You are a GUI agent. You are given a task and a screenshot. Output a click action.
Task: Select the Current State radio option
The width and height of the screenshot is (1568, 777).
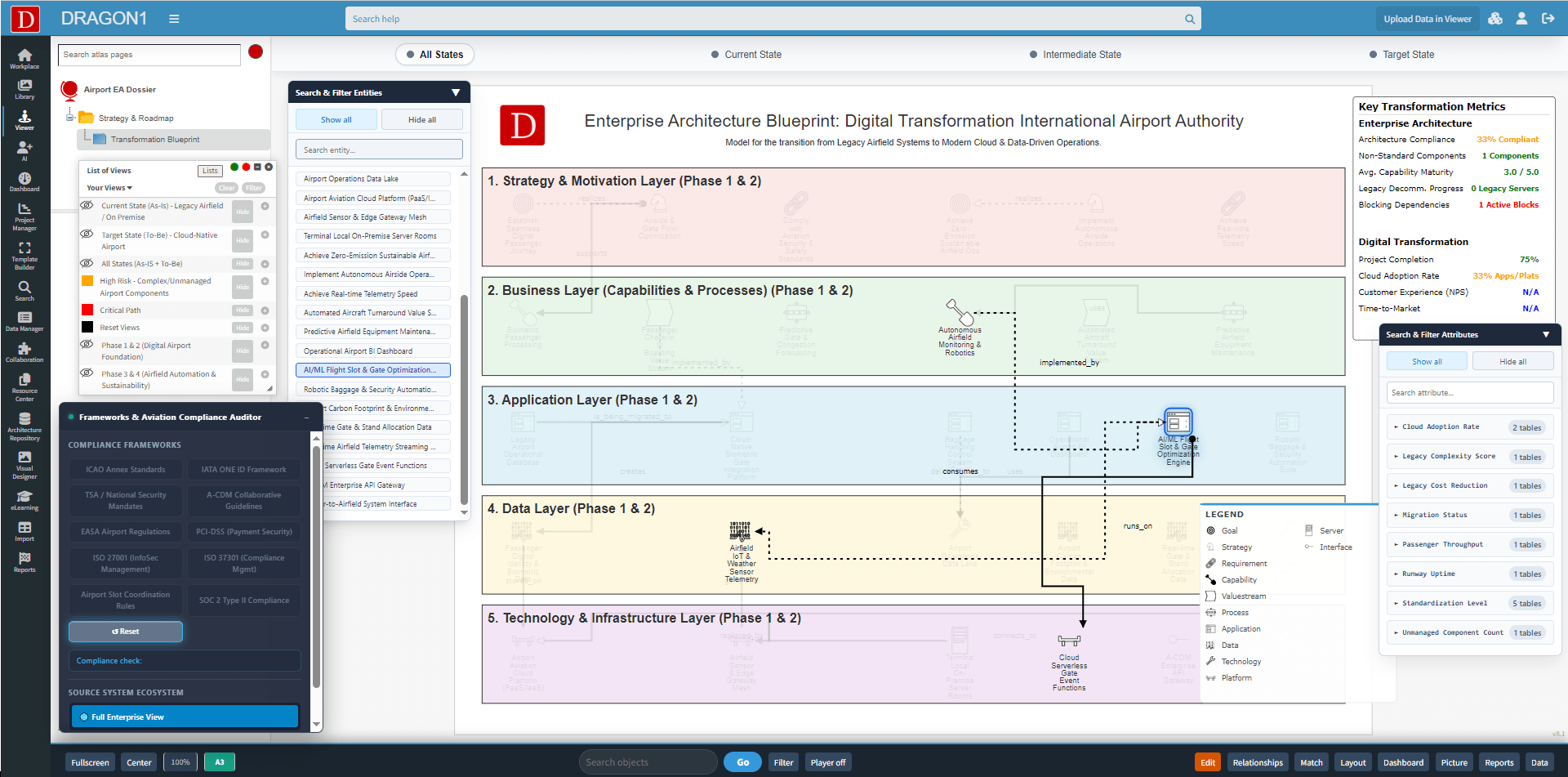[x=746, y=55]
